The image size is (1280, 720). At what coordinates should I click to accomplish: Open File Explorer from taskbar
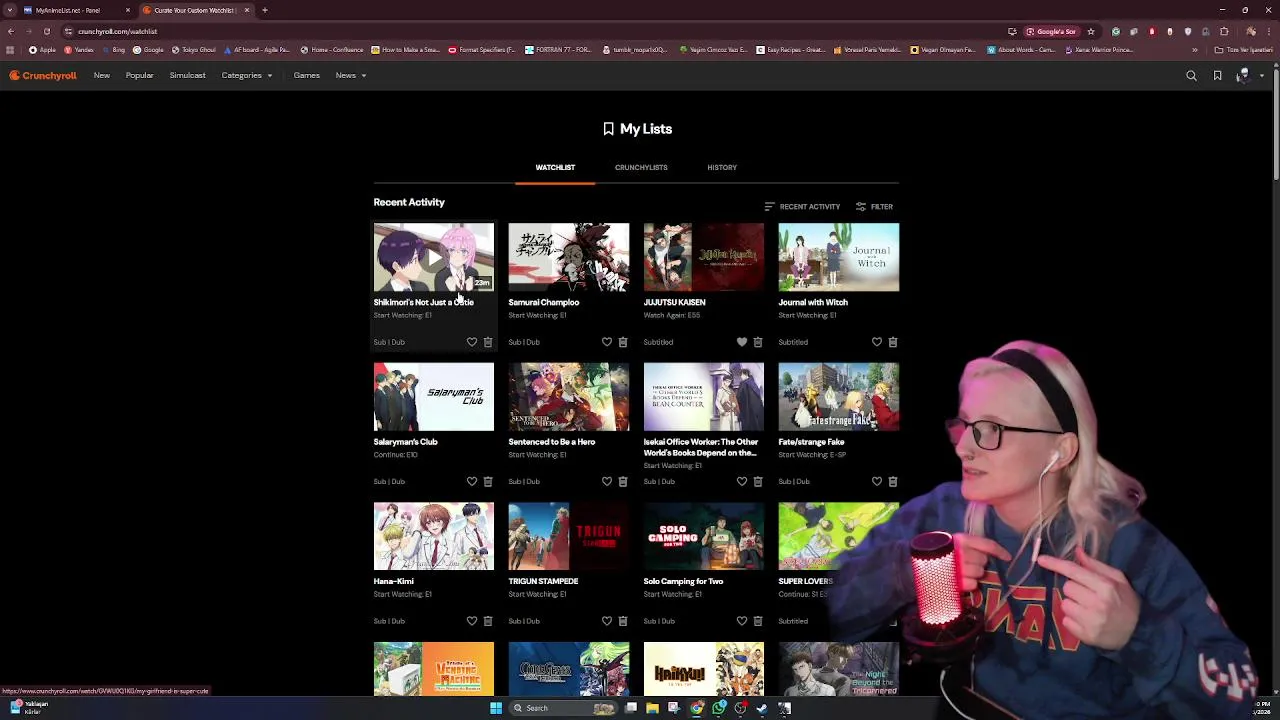point(652,708)
